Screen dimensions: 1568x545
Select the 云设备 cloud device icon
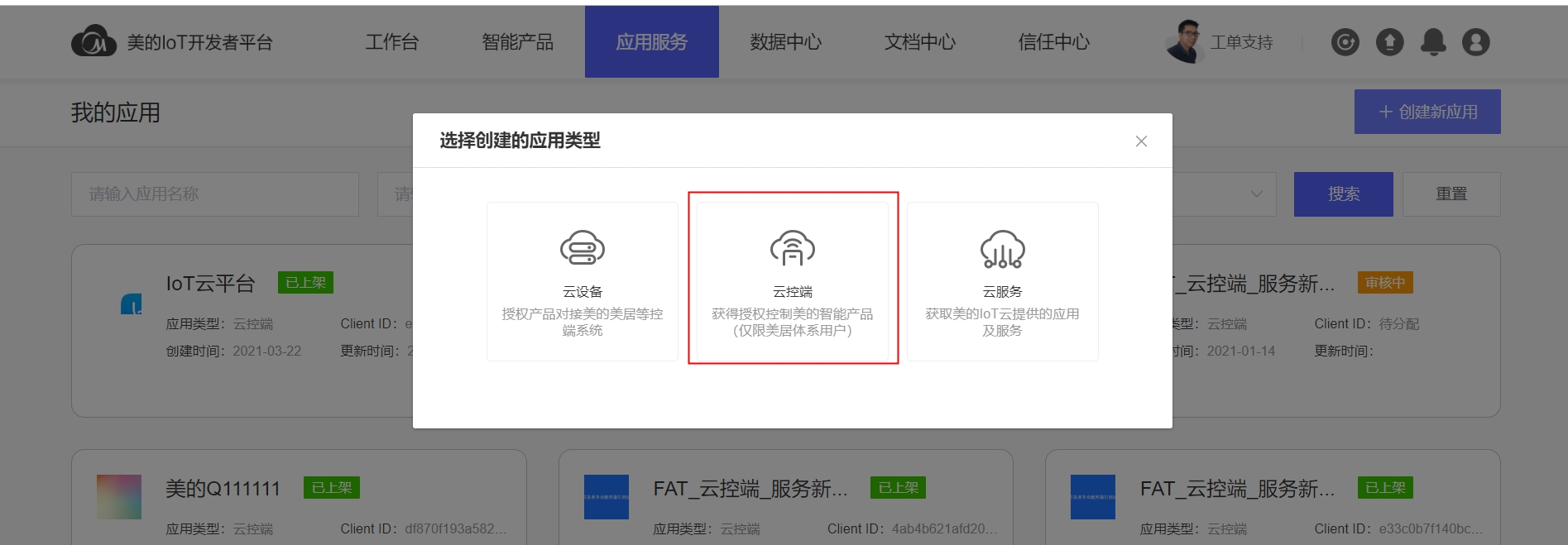click(583, 249)
